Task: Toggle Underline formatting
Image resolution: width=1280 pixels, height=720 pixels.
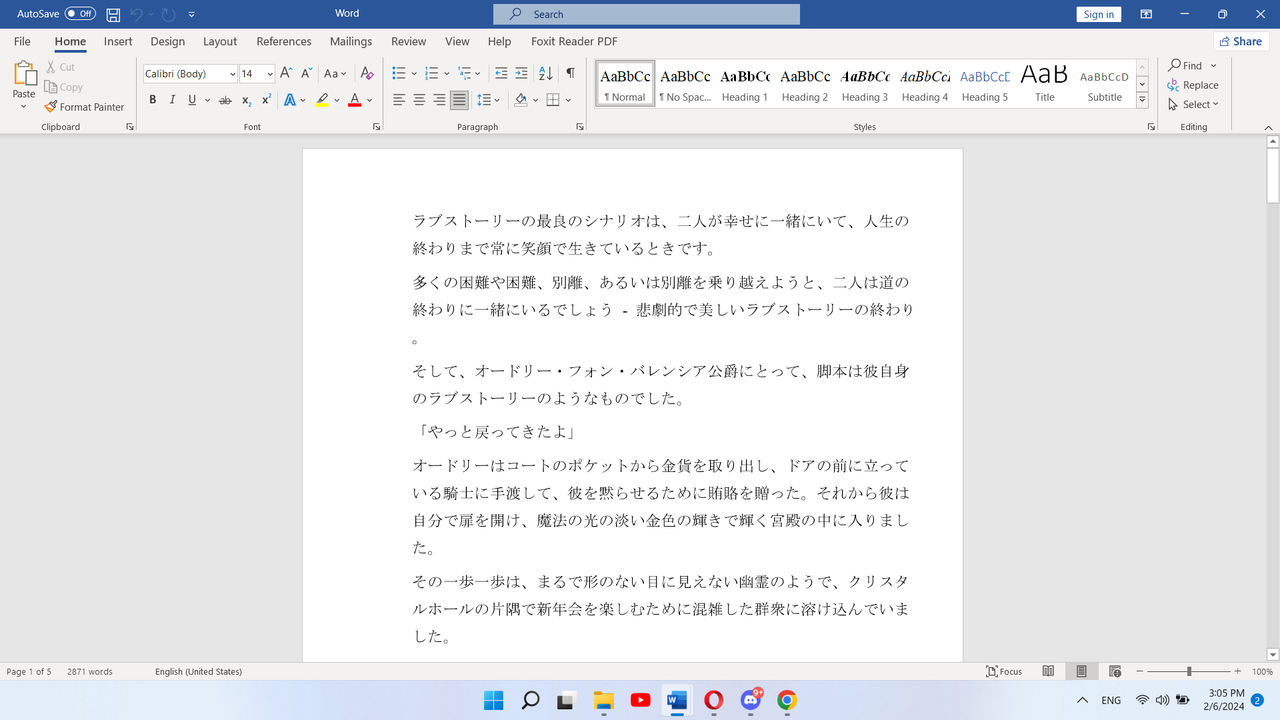Action: point(192,100)
